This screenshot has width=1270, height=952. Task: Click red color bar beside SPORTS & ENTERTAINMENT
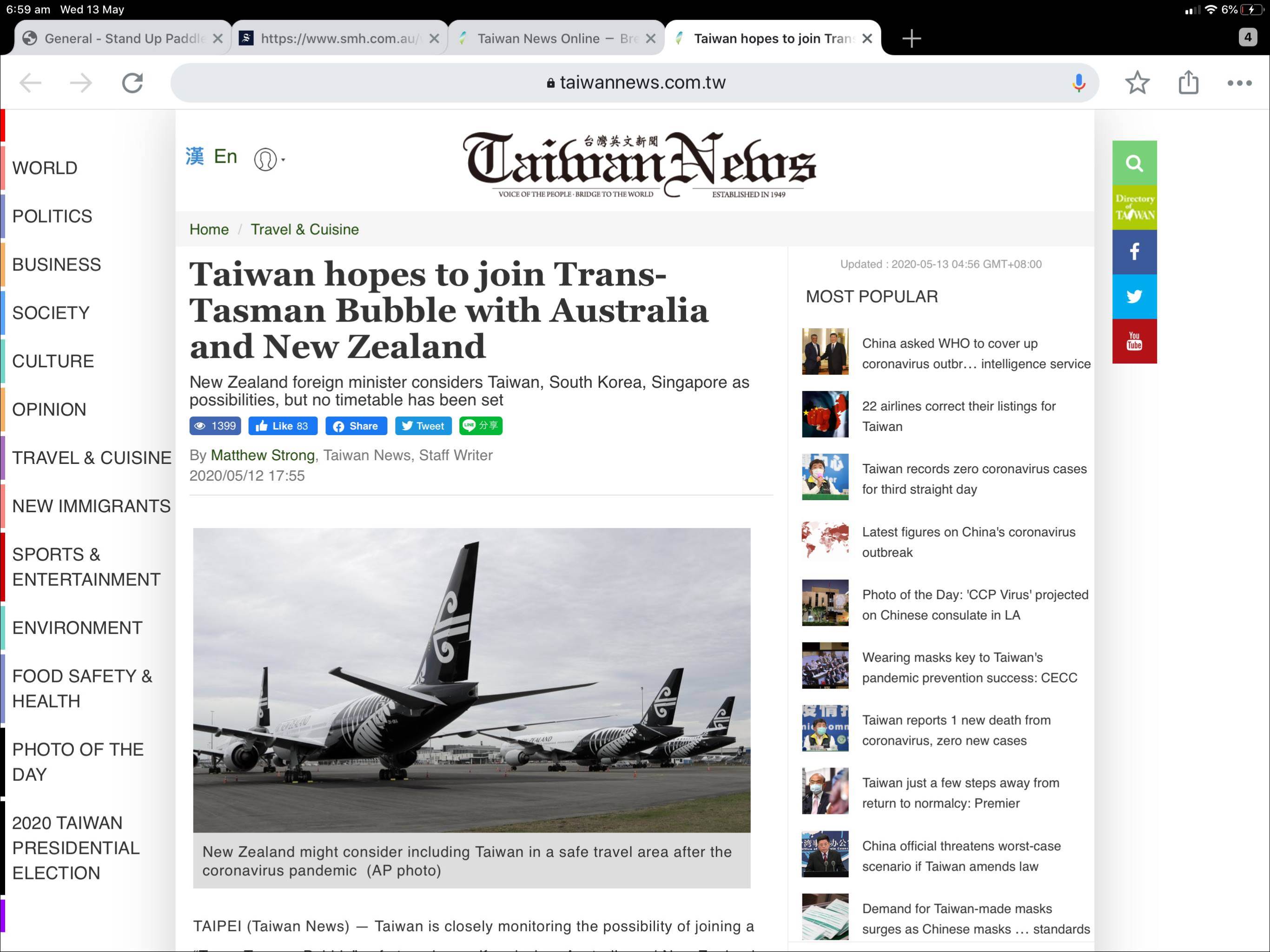click(3, 567)
